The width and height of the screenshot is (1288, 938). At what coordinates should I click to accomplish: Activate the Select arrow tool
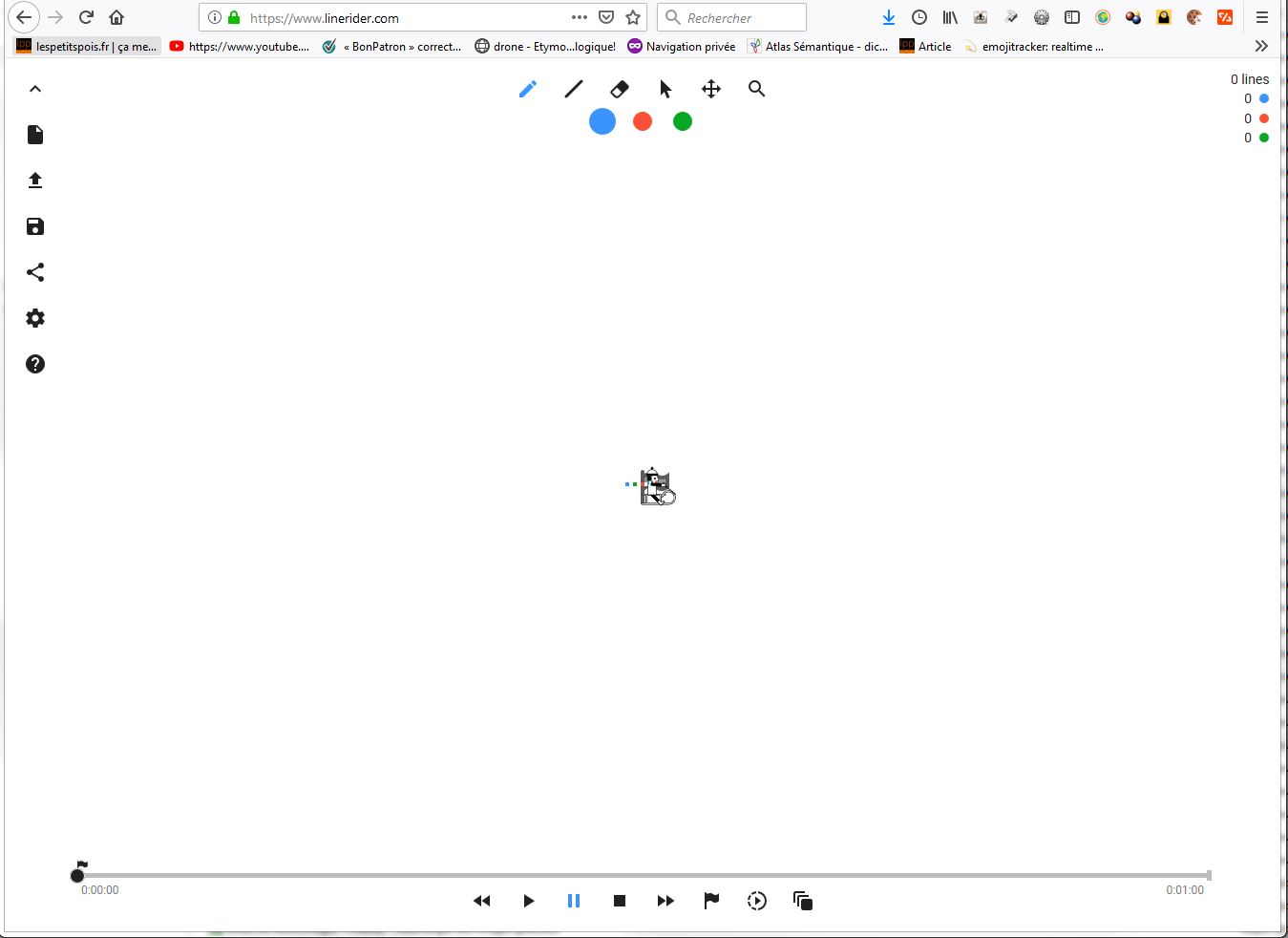pyautogui.click(x=665, y=89)
